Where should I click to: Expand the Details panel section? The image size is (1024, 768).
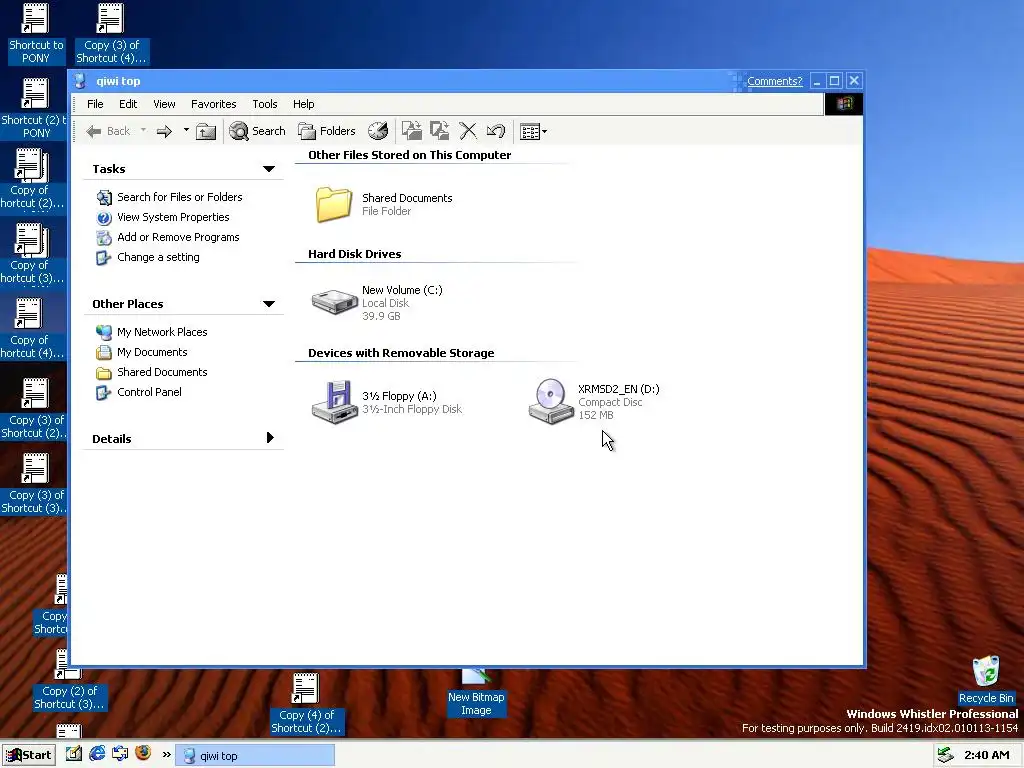click(x=270, y=438)
